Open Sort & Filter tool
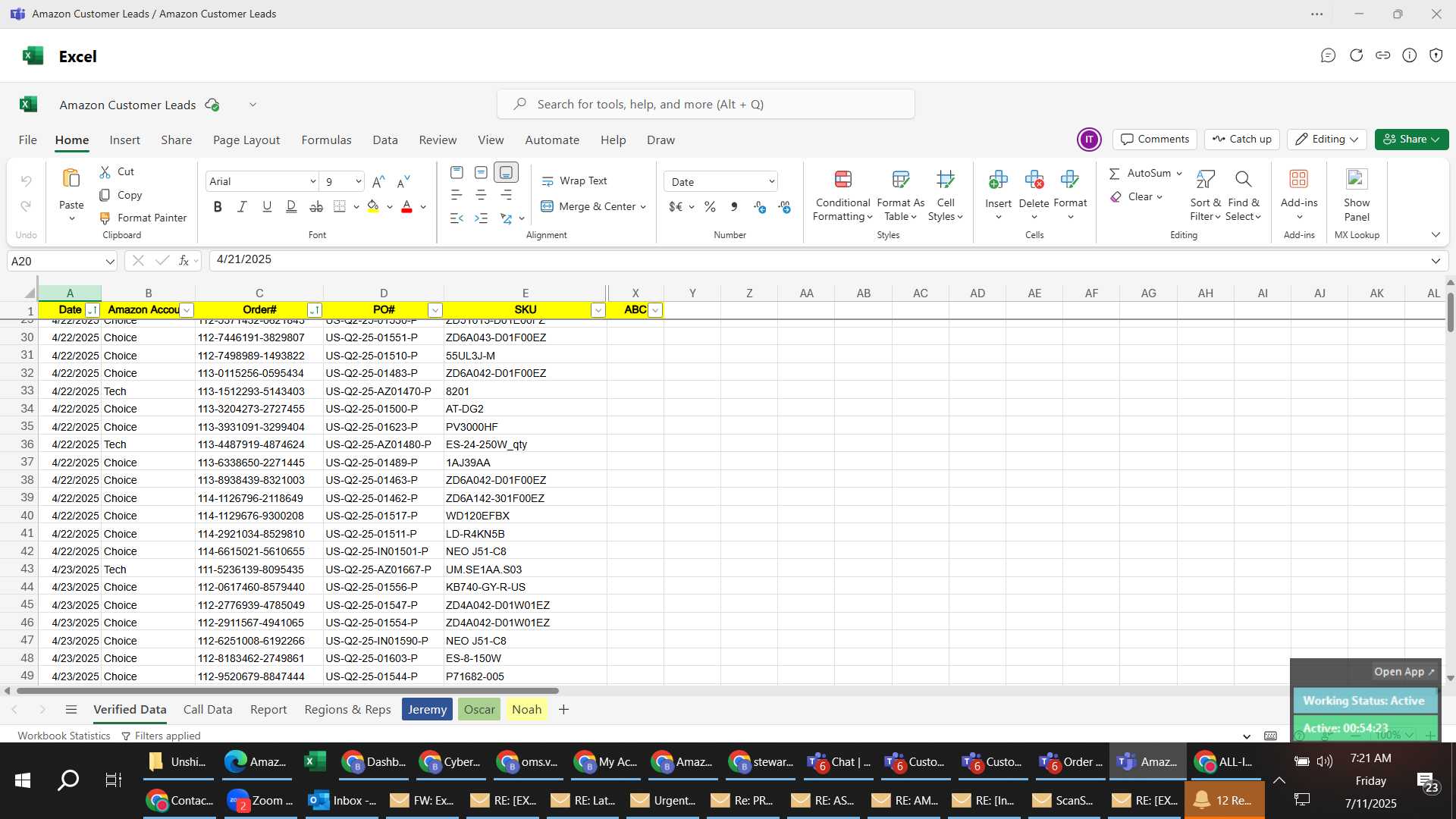The height and width of the screenshot is (819, 1456). [1205, 179]
